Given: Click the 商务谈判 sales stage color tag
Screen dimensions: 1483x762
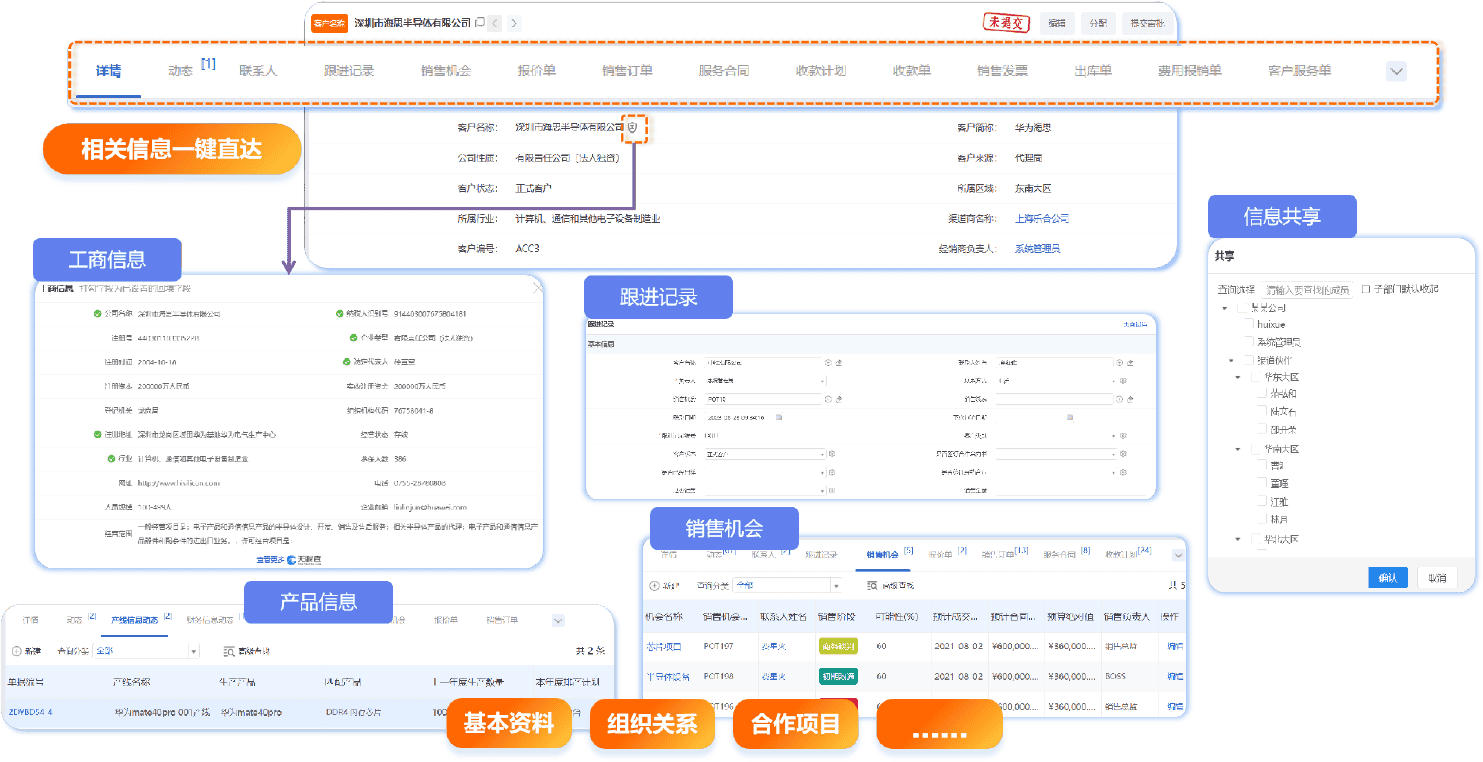Looking at the screenshot, I should click(837, 647).
